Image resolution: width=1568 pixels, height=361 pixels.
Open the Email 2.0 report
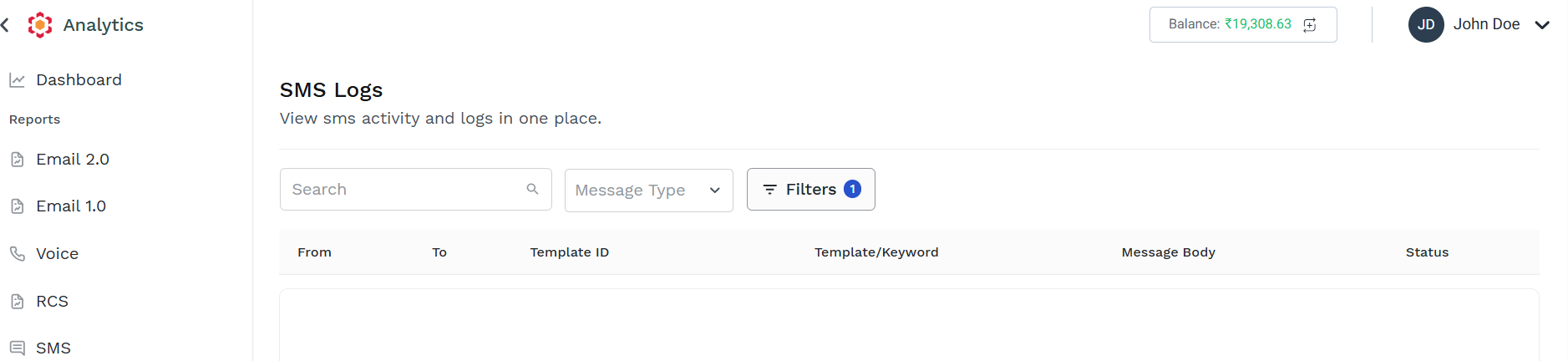pos(73,160)
